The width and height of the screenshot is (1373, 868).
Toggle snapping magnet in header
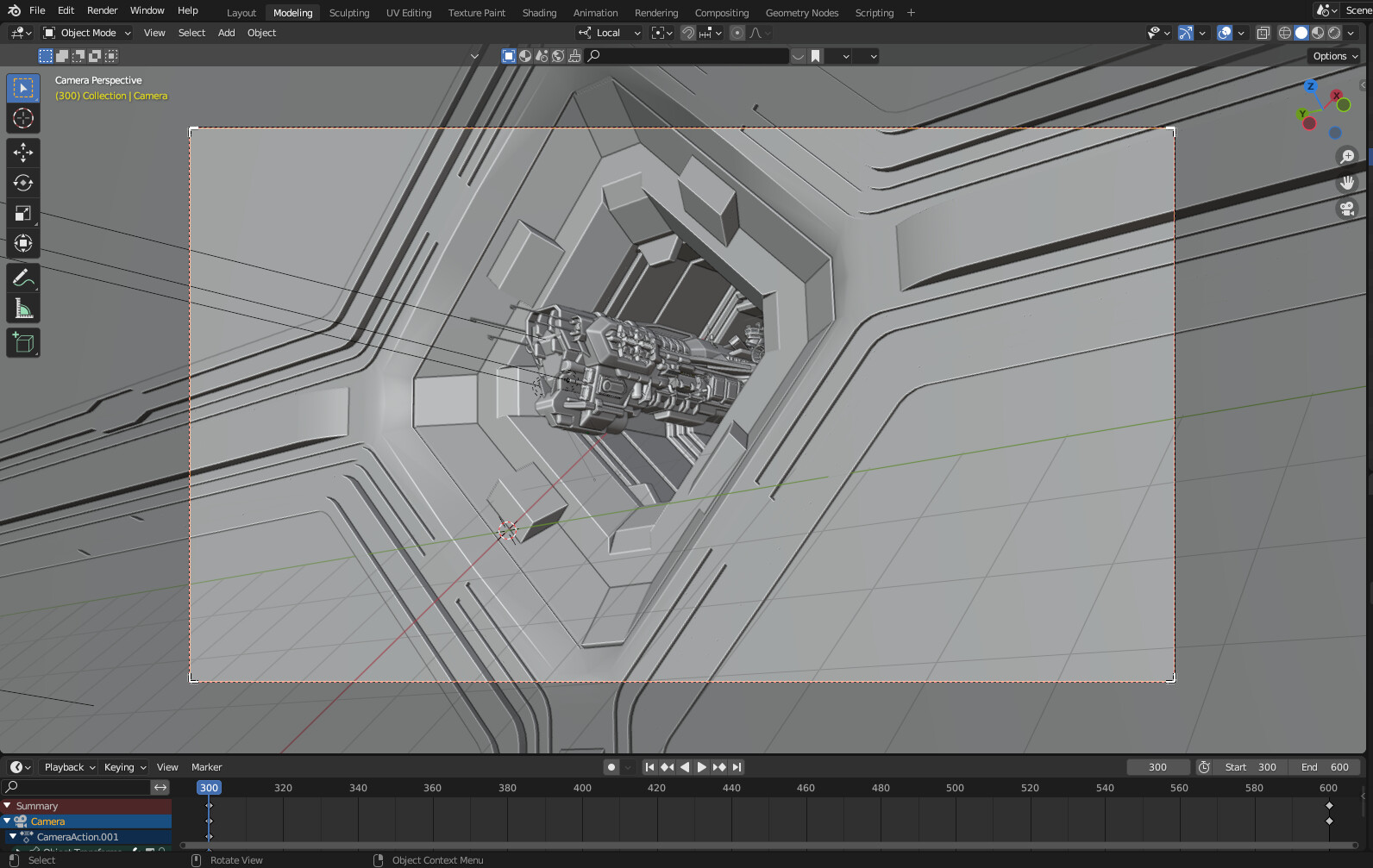point(687,33)
